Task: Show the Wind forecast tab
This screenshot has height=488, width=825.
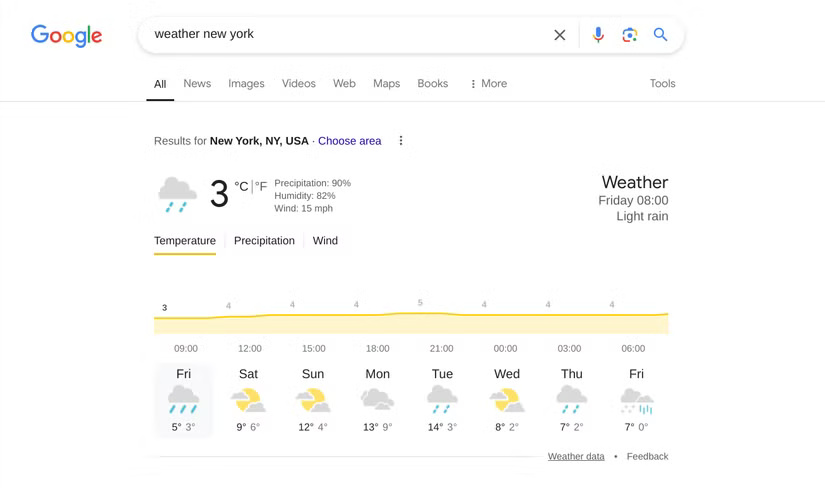Action: pos(325,241)
